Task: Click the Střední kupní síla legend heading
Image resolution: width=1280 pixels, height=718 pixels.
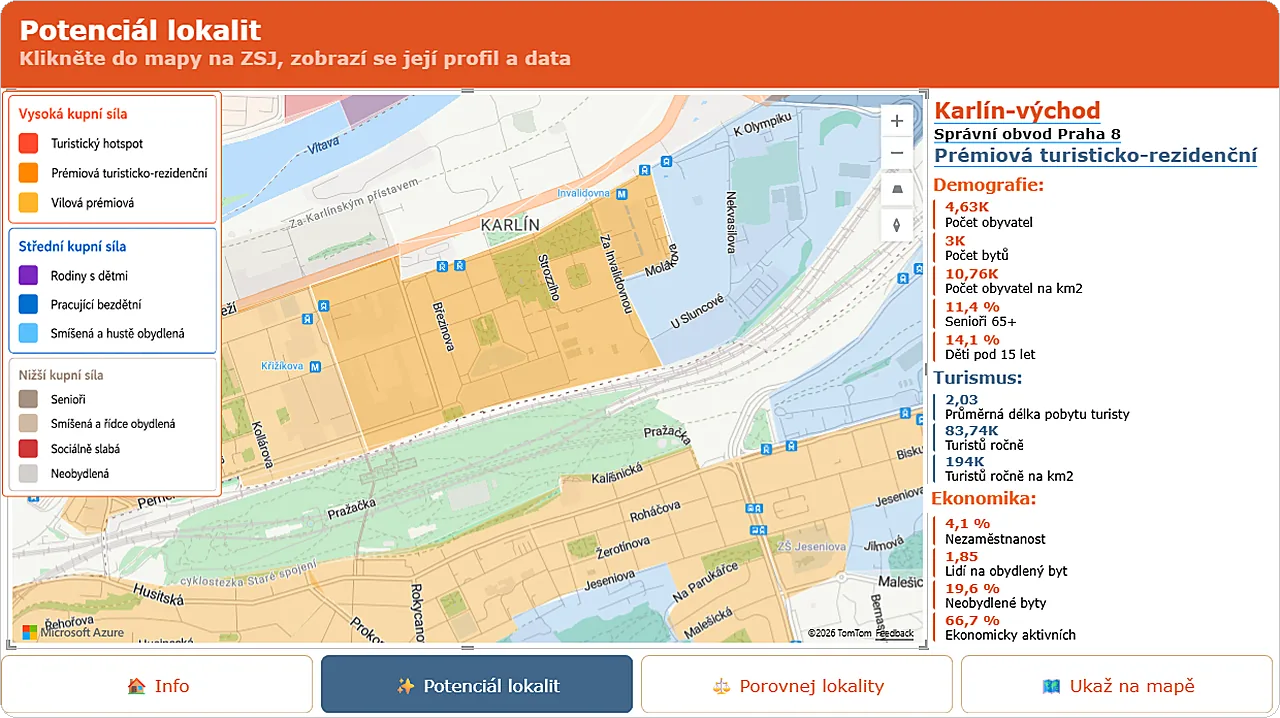Action: click(73, 246)
